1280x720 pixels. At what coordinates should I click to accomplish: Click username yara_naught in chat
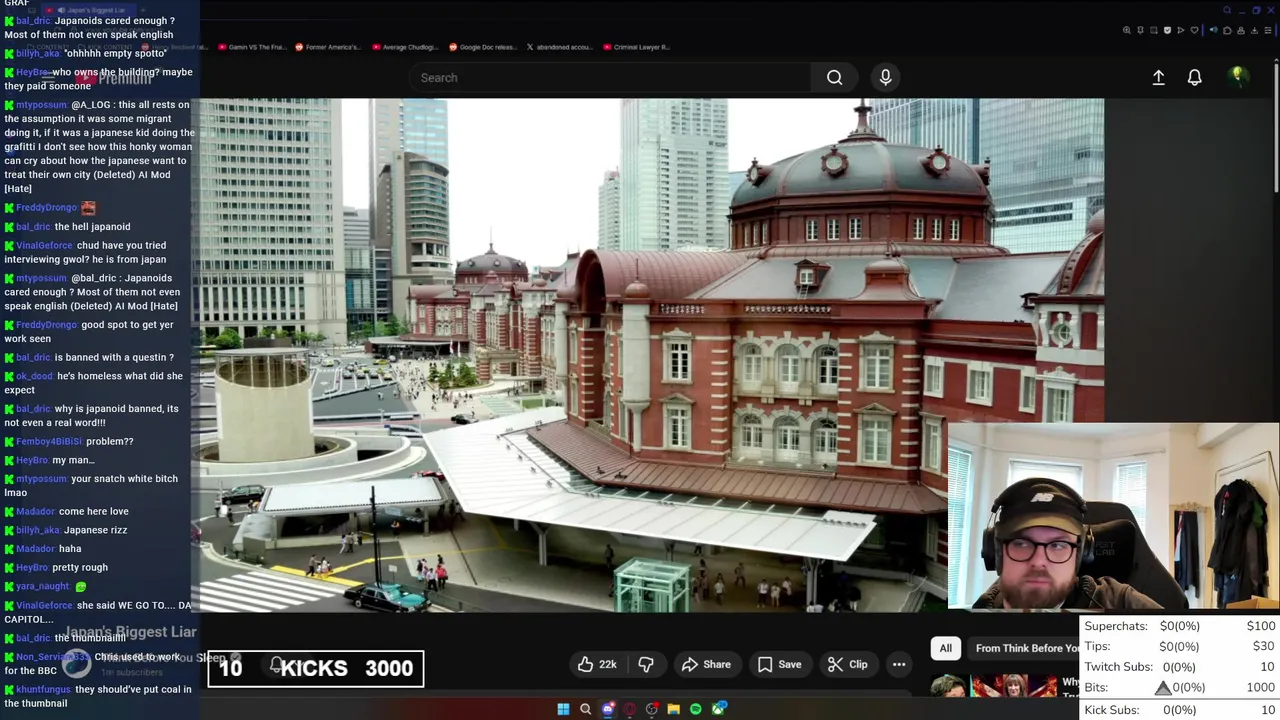click(42, 586)
